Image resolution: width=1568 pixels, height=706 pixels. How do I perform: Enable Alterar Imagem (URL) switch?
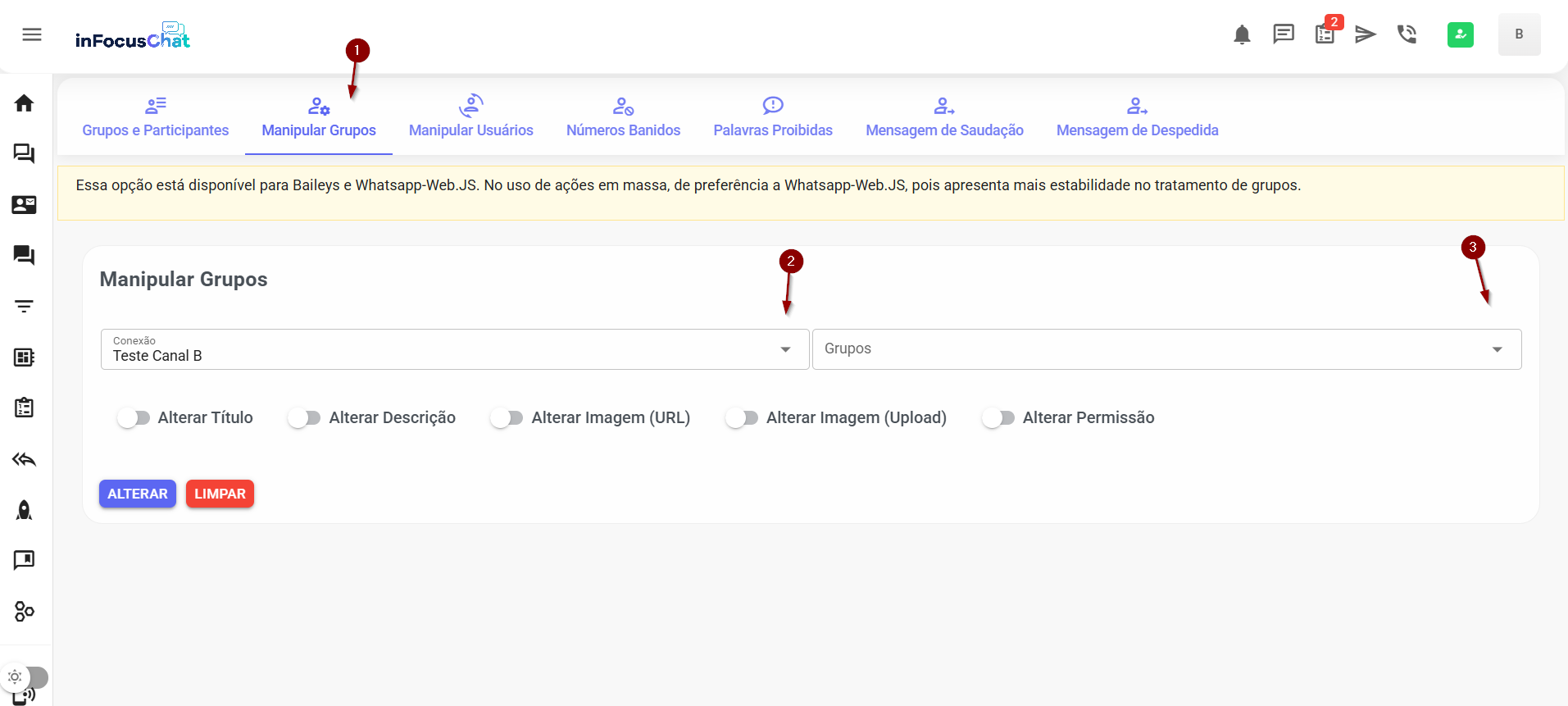coord(507,418)
